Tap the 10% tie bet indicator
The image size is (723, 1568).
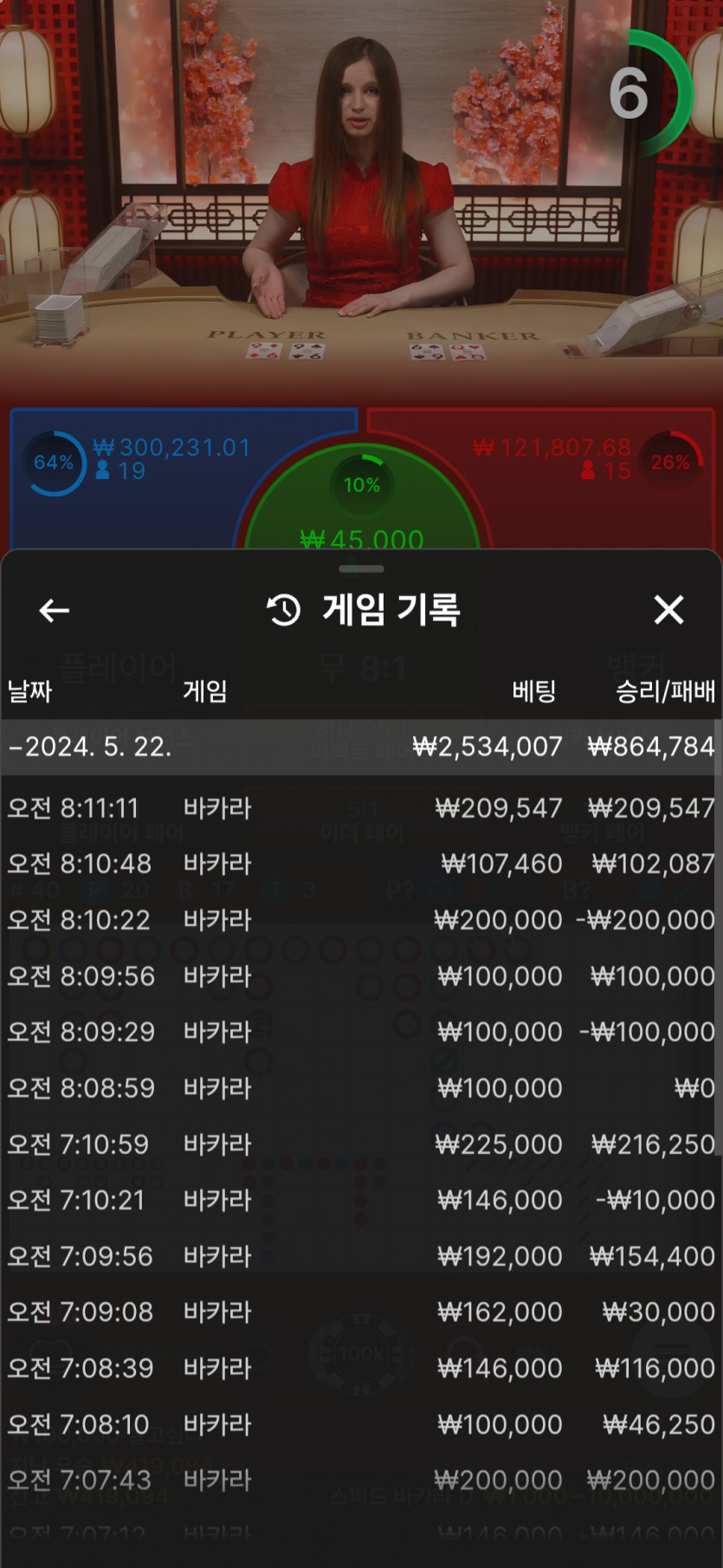coord(362,485)
